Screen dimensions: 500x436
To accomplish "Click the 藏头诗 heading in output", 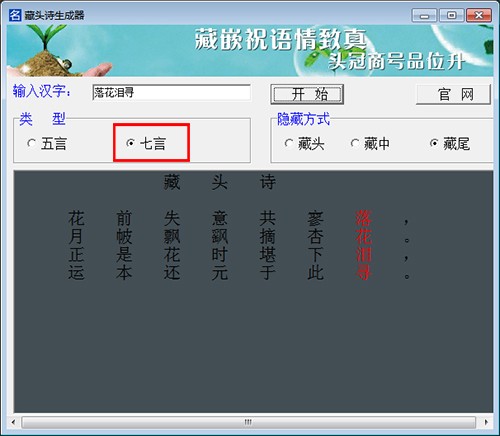I will pos(220,182).
